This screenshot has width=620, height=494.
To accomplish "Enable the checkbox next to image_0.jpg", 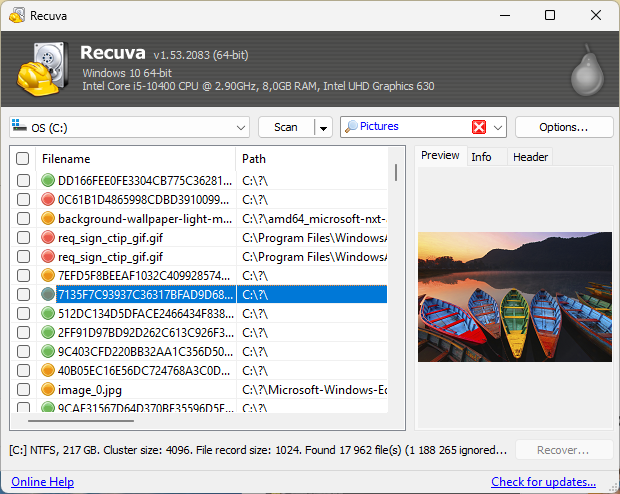I will coord(23,389).
